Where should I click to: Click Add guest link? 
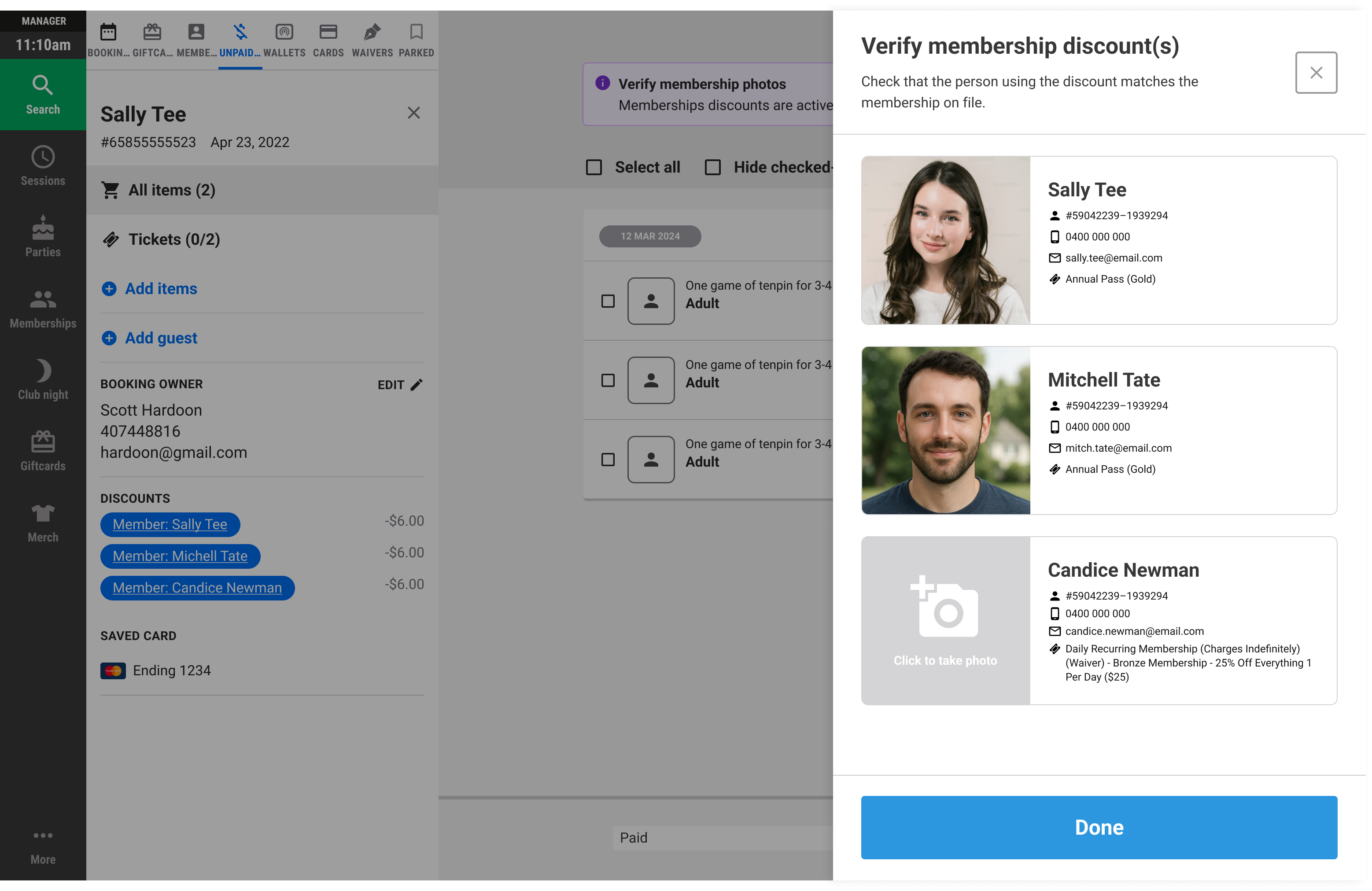pos(150,339)
